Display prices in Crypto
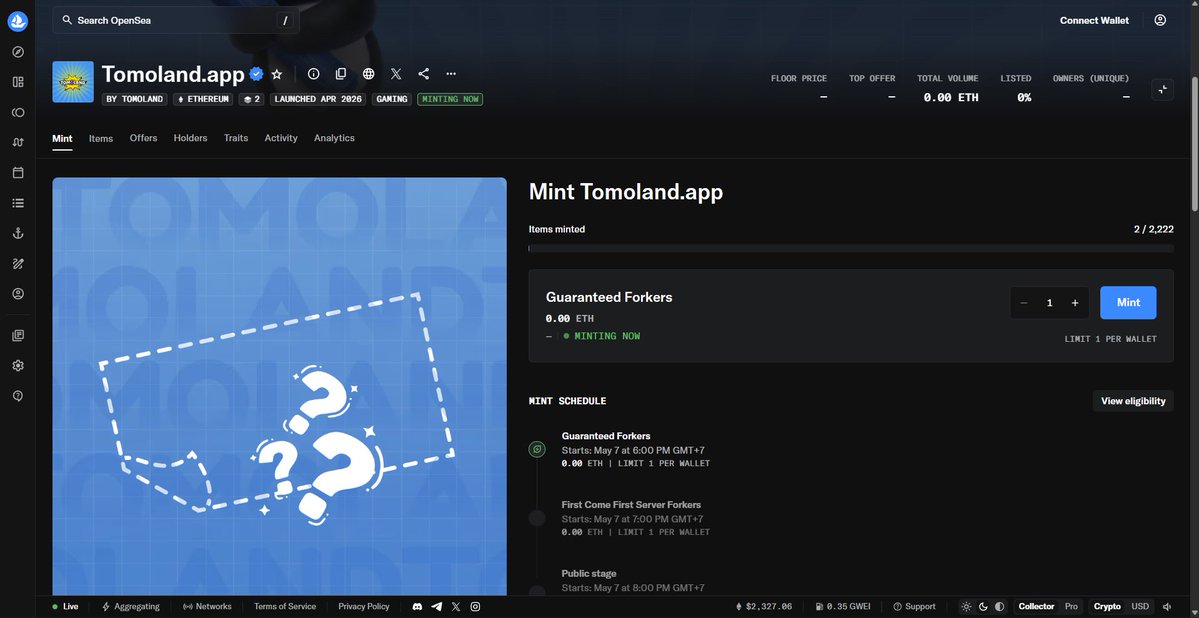Image resolution: width=1199 pixels, height=618 pixels. tap(1107, 607)
